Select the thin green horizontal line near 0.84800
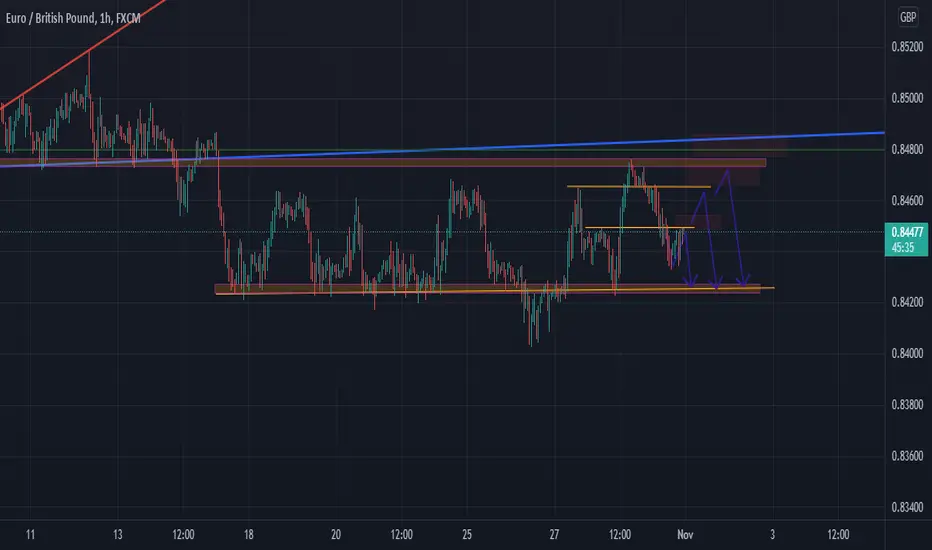This screenshot has height=550, width=932. (x=442, y=150)
